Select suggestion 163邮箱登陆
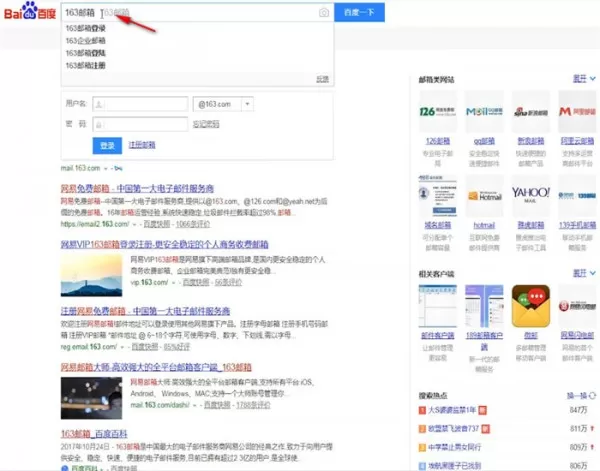The height and width of the screenshot is (471, 600). (86, 53)
